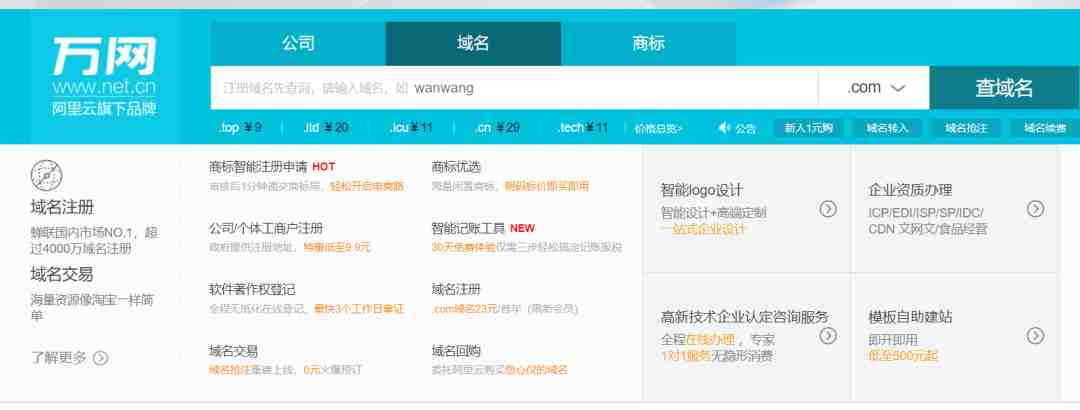The image size is (1080, 410).
Task: Open the .com domain suffix dropdown
Action: [x=874, y=88]
